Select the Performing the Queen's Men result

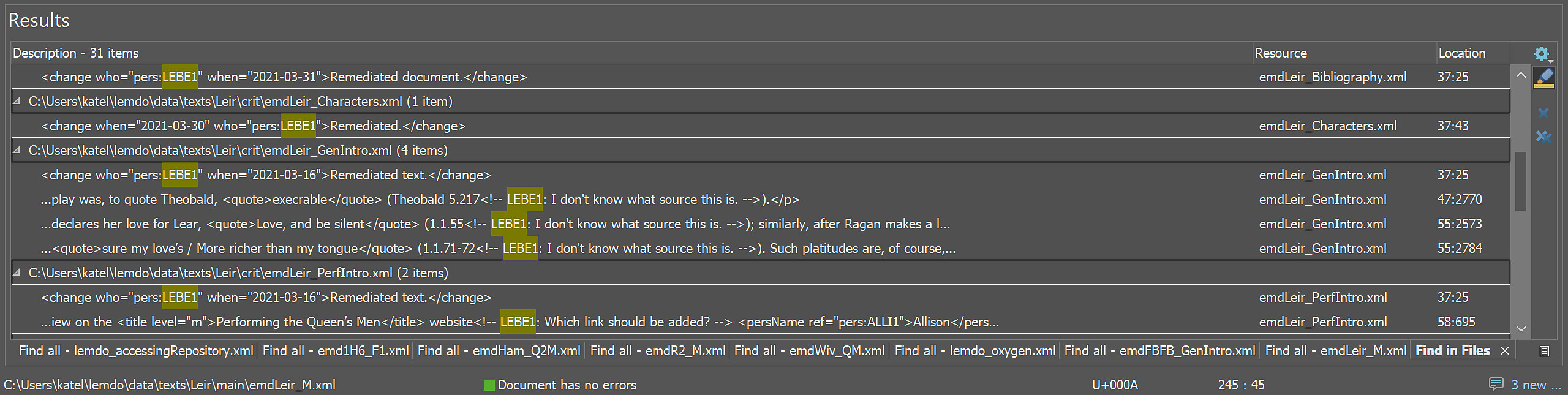pyautogui.click(x=761, y=322)
